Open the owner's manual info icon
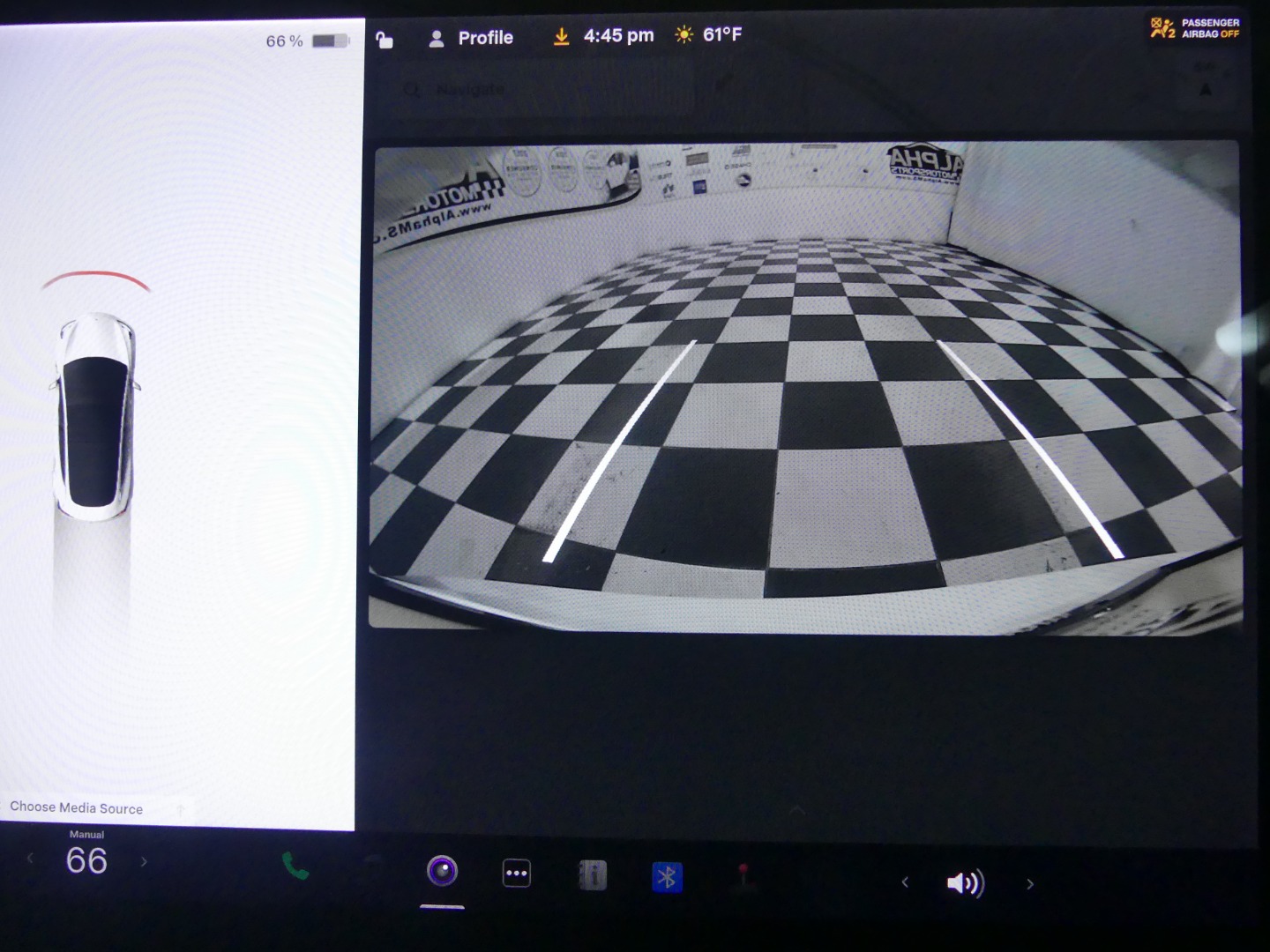 point(592,875)
